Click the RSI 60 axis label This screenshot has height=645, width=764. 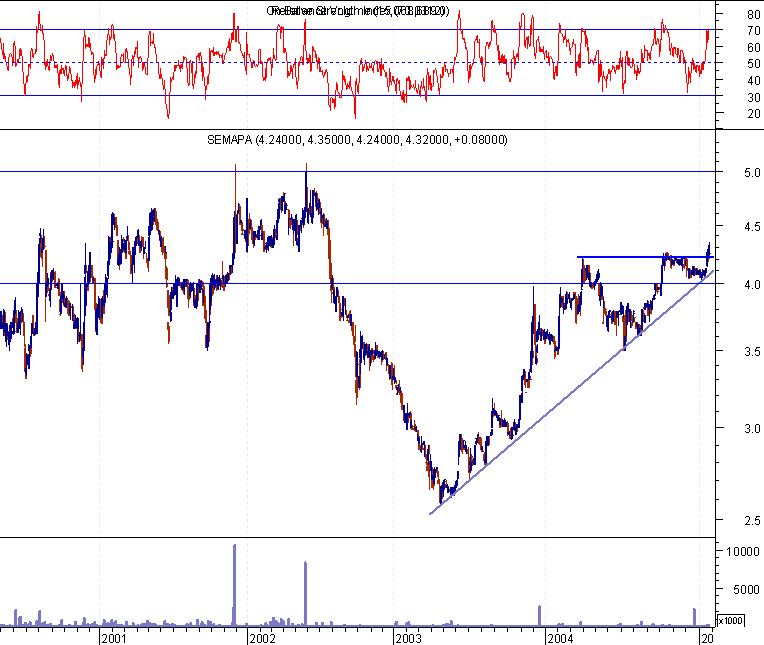click(x=754, y=47)
